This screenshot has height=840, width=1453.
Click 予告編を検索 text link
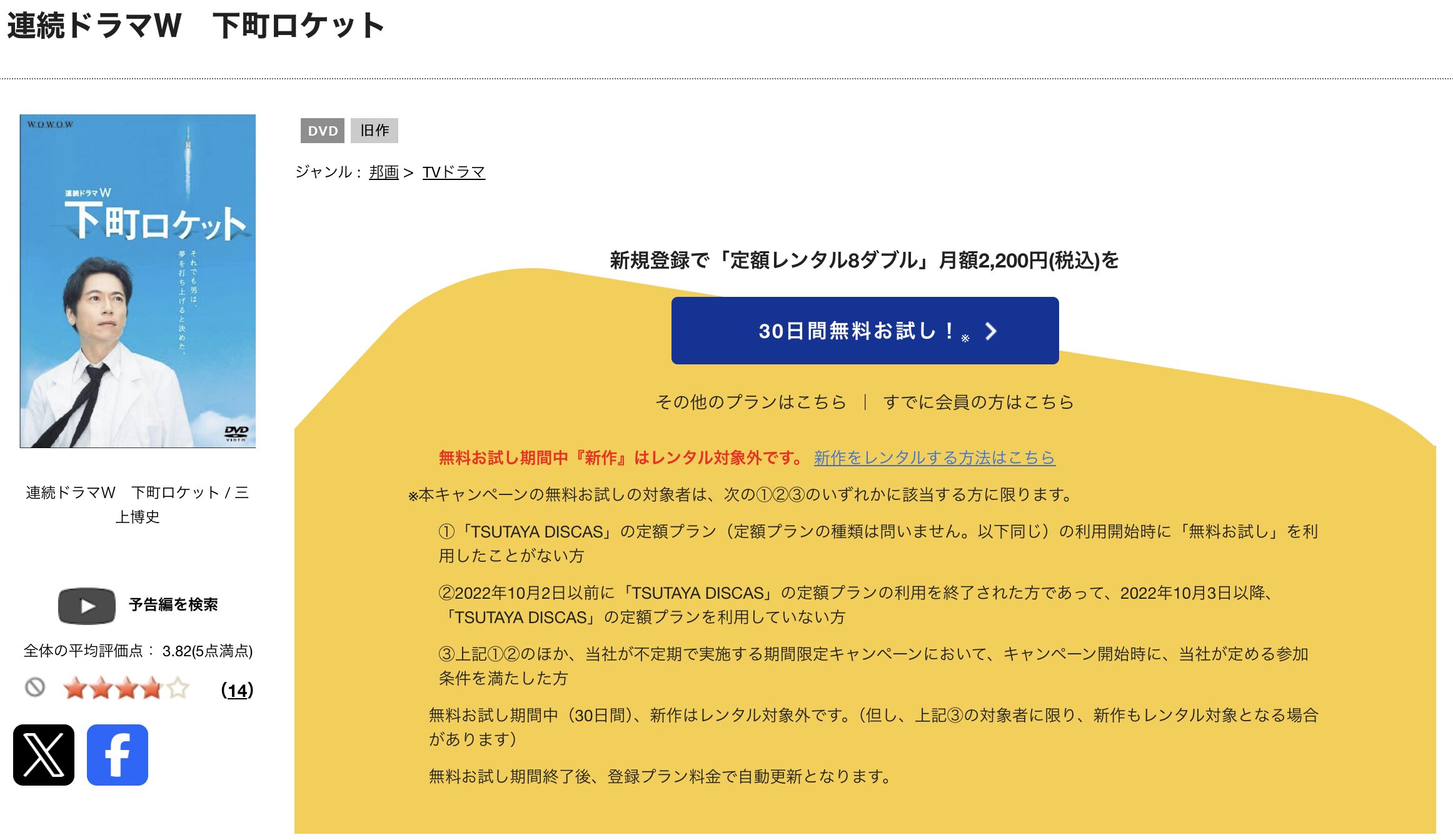(x=173, y=604)
